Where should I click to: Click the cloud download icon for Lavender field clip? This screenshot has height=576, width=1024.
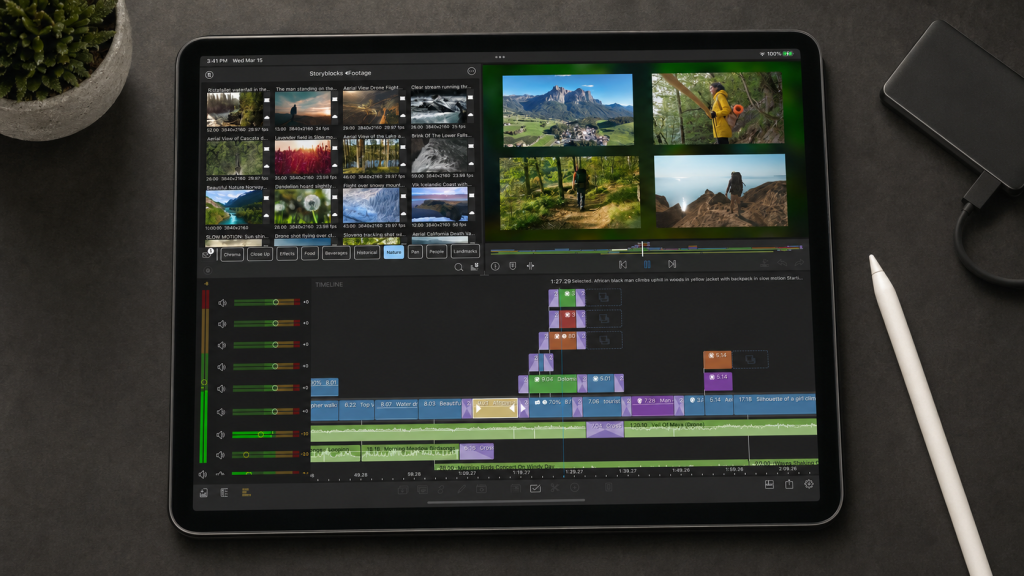tap(334, 166)
